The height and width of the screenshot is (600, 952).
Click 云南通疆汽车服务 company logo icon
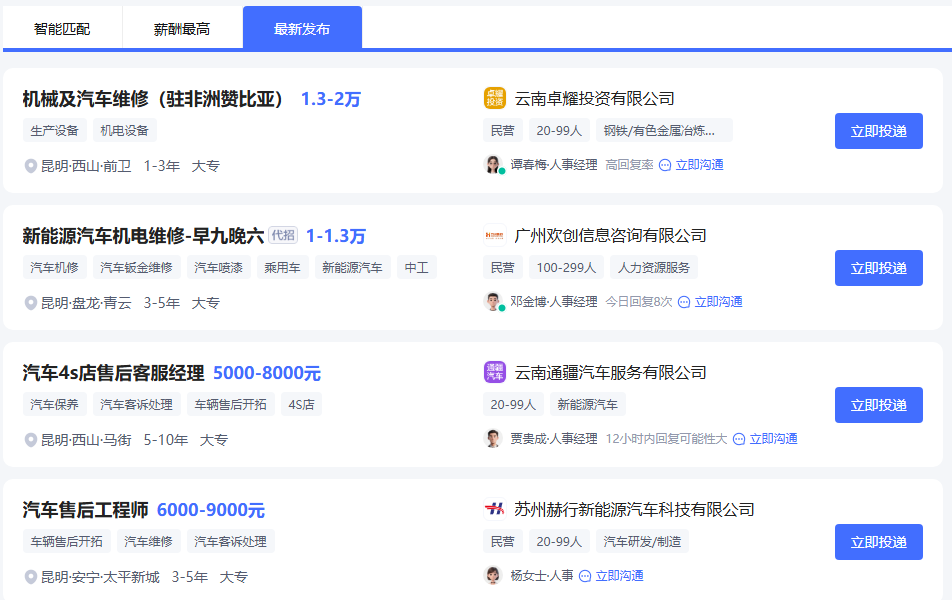[x=494, y=372]
